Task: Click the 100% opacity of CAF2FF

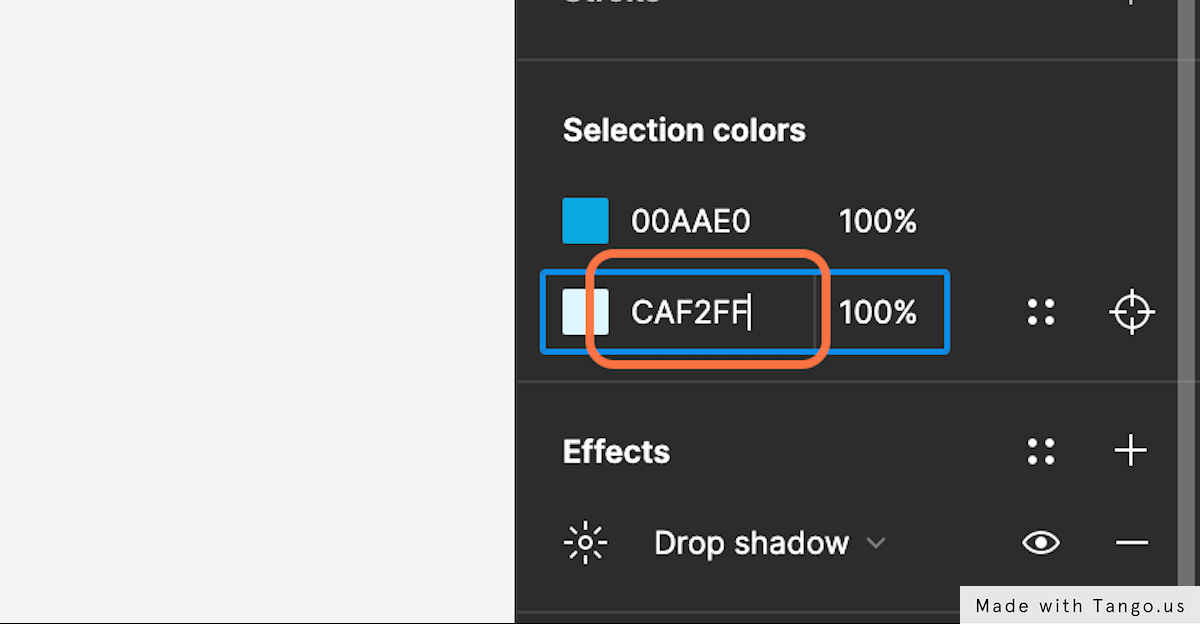Action: [878, 312]
